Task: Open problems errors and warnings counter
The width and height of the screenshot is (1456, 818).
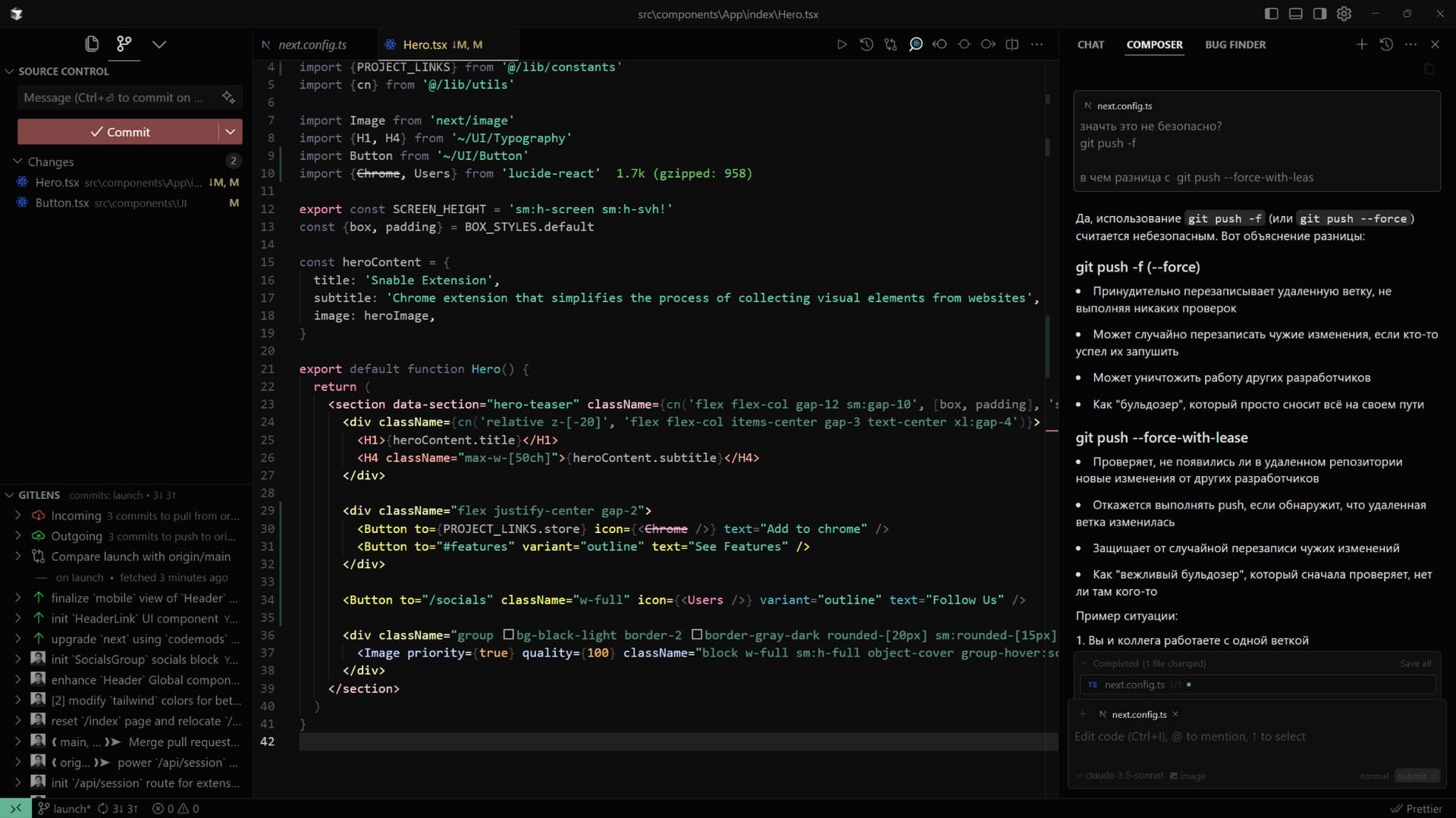Action: (176, 808)
